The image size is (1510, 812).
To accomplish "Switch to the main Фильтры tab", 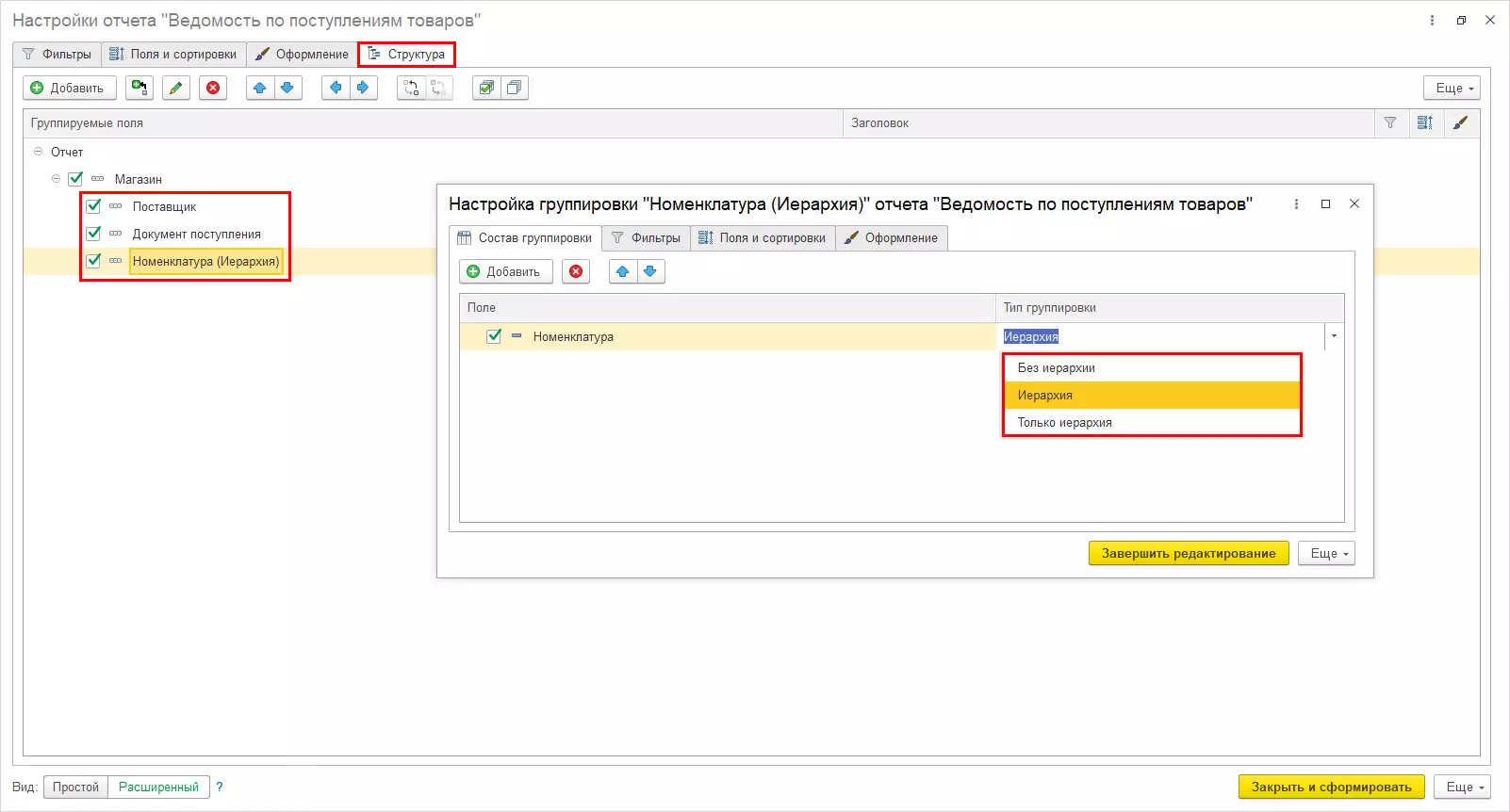I will 57,54.
